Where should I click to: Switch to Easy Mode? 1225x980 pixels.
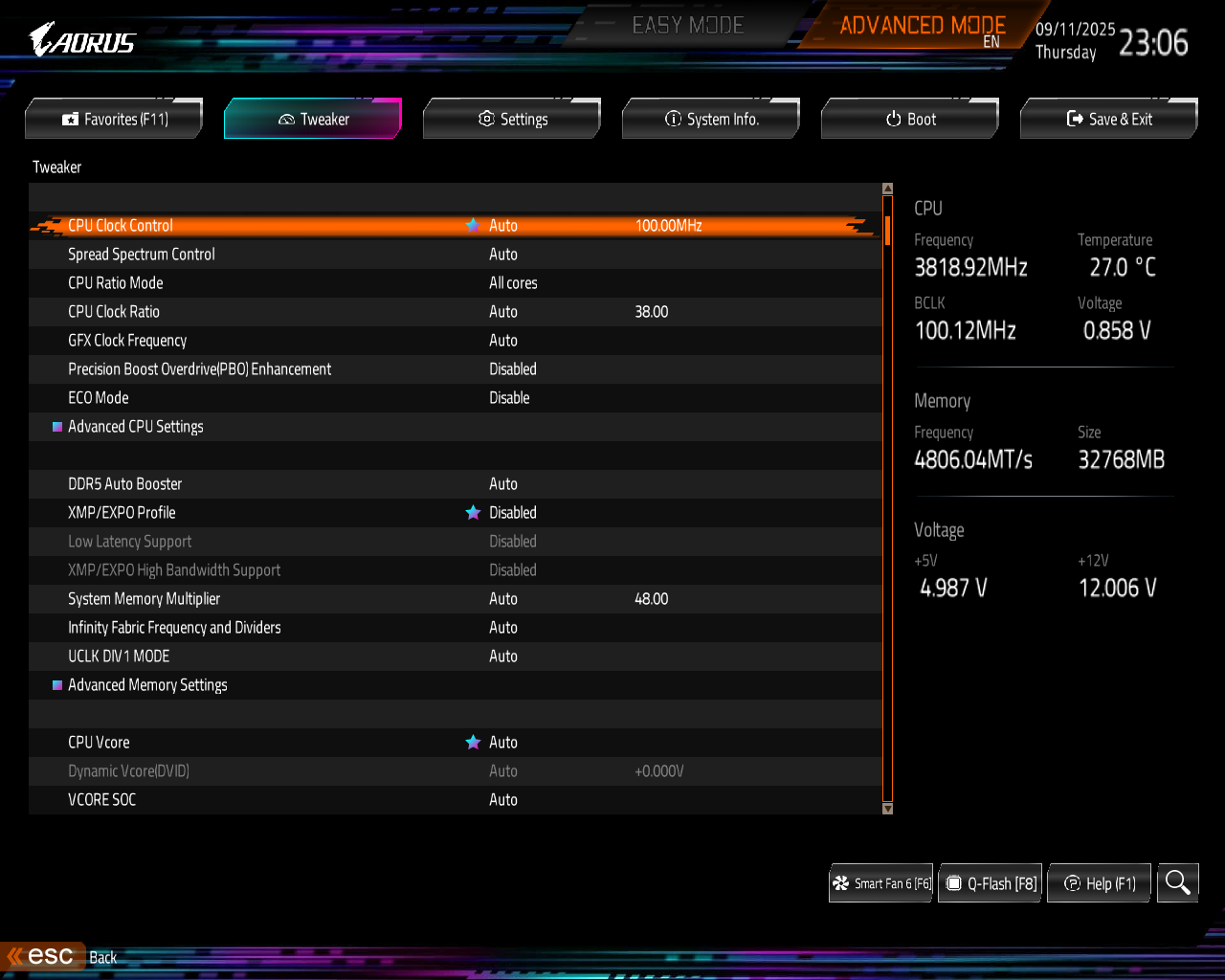click(x=688, y=26)
